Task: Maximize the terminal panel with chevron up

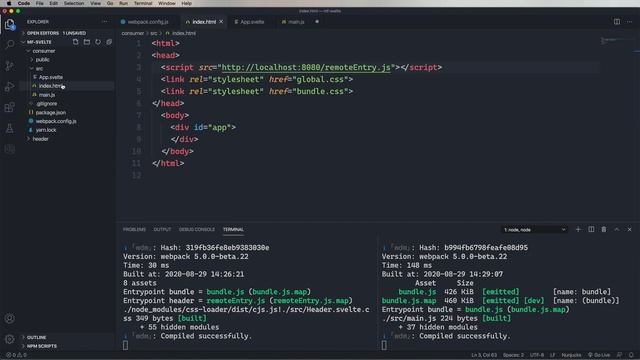Action: (x=617, y=229)
